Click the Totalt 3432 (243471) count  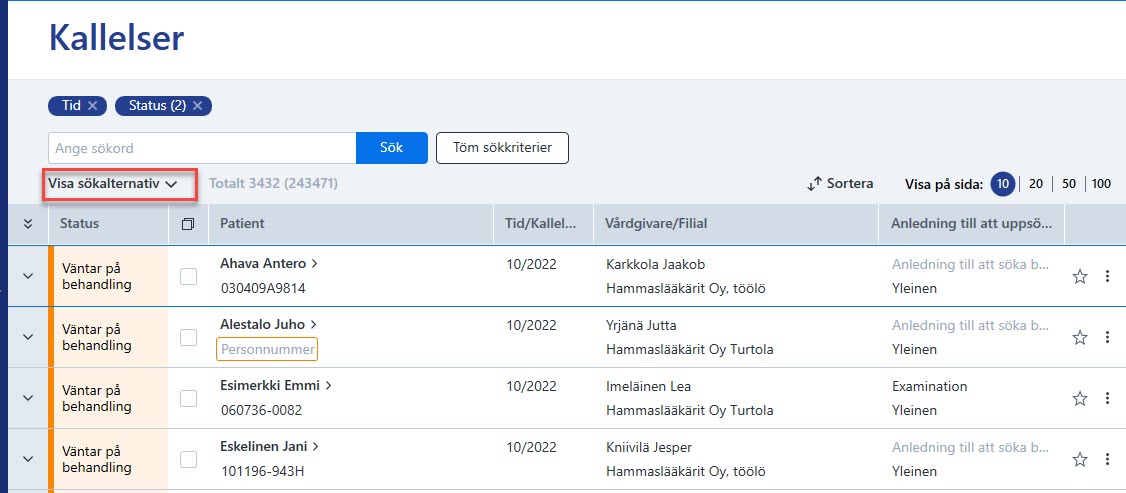click(x=273, y=184)
